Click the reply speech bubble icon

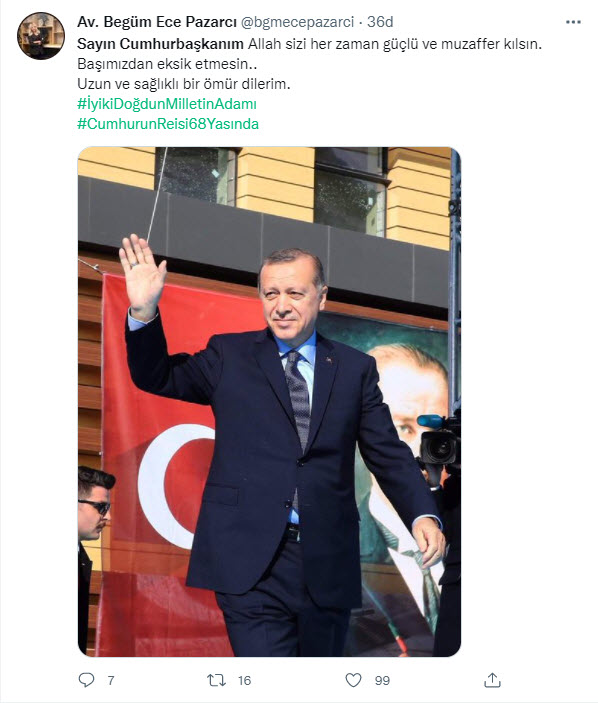click(x=86, y=680)
